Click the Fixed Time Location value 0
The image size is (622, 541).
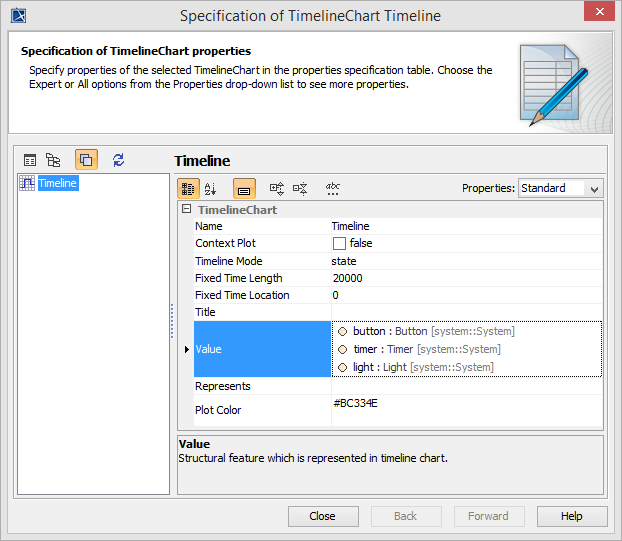[466, 295]
